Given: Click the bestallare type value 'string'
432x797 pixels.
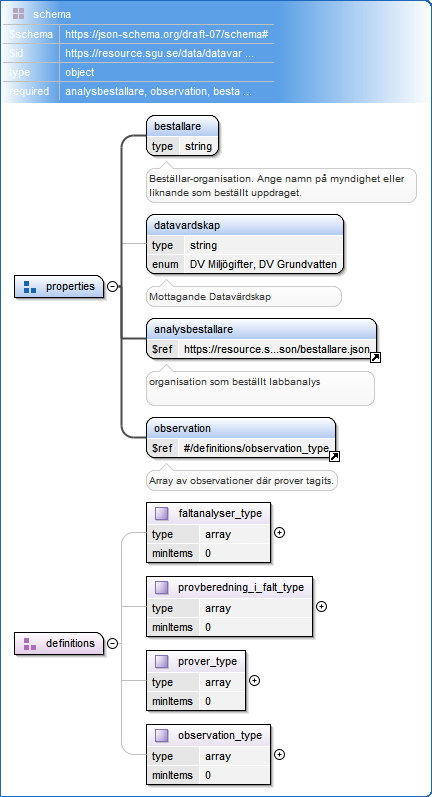Looking at the screenshot, I should [x=198, y=146].
